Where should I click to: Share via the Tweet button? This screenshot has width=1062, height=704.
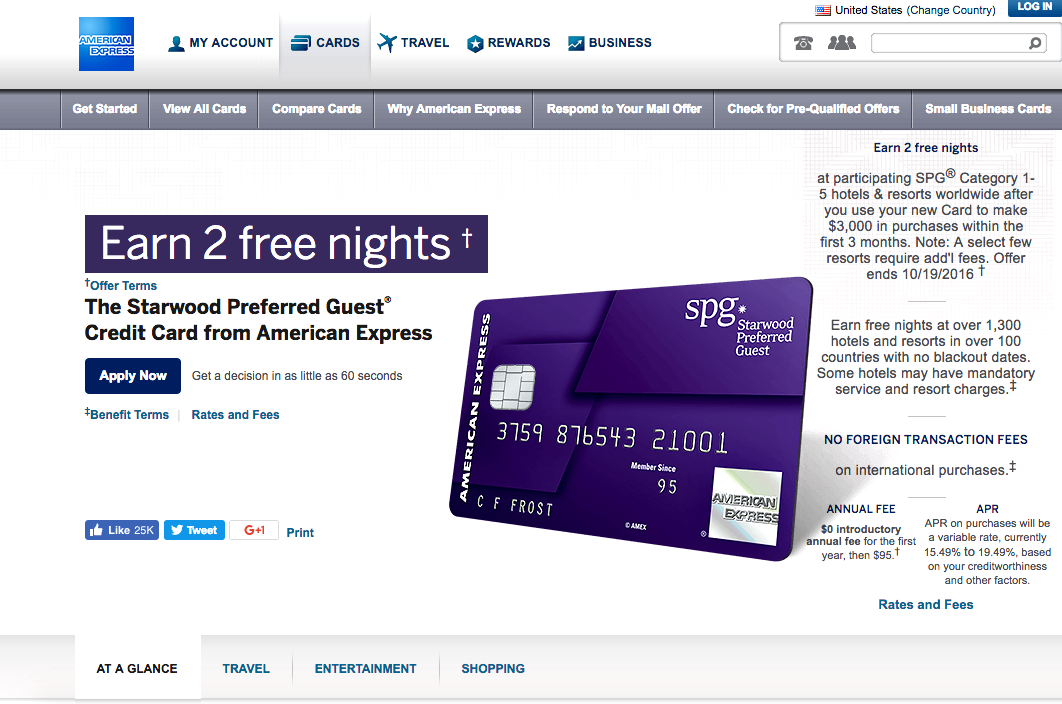(194, 530)
